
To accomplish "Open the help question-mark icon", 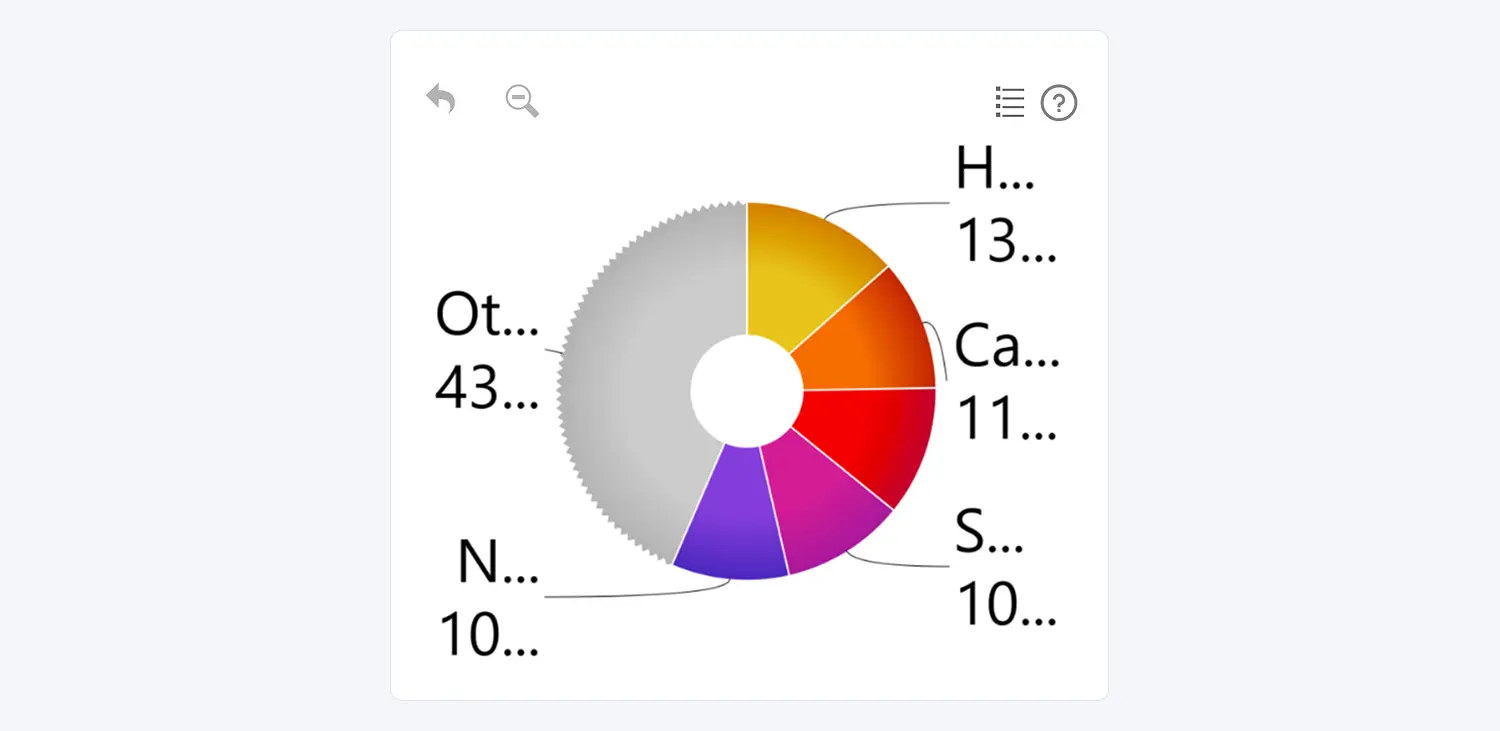I will (1059, 103).
